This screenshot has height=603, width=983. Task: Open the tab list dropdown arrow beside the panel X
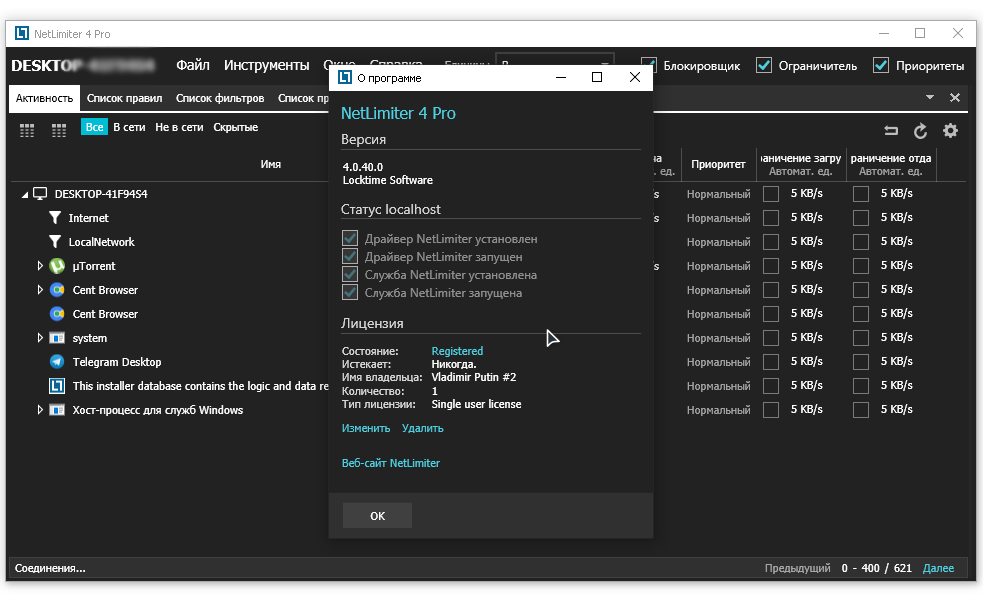[x=930, y=97]
